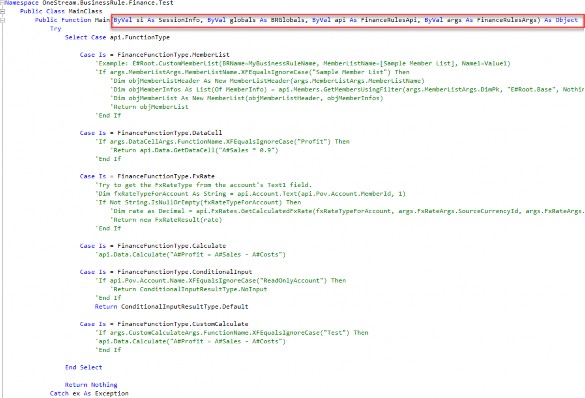This screenshot has height=398, width=585.
Task: Click 'Return ConditionalInputResultType.Default' line
Action: (171, 307)
